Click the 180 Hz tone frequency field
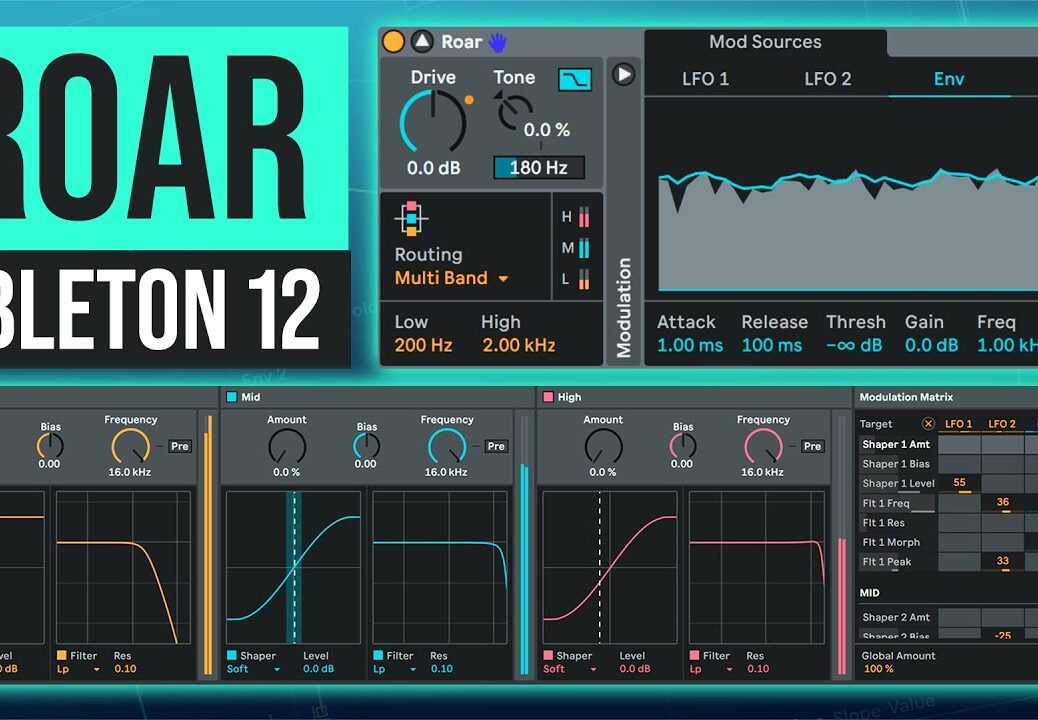This screenshot has width=1038, height=720. 539,167
